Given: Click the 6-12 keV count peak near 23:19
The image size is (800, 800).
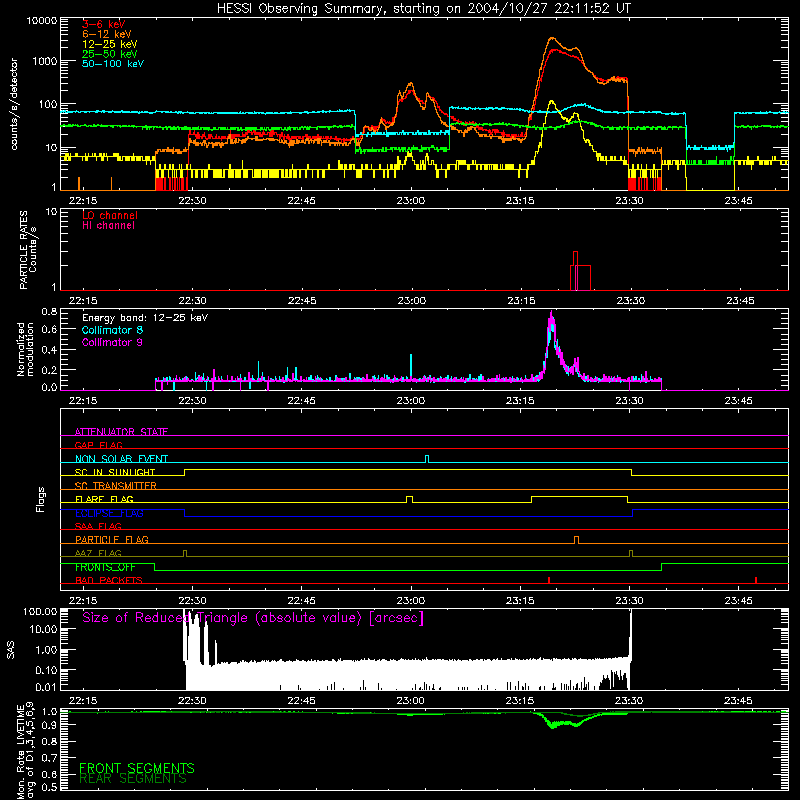Looking at the screenshot, I should (x=552, y=39).
